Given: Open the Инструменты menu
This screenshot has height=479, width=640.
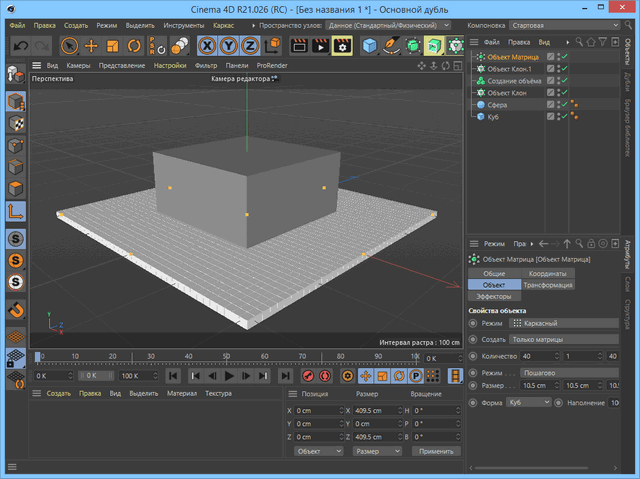Looking at the screenshot, I should click(x=183, y=24).
